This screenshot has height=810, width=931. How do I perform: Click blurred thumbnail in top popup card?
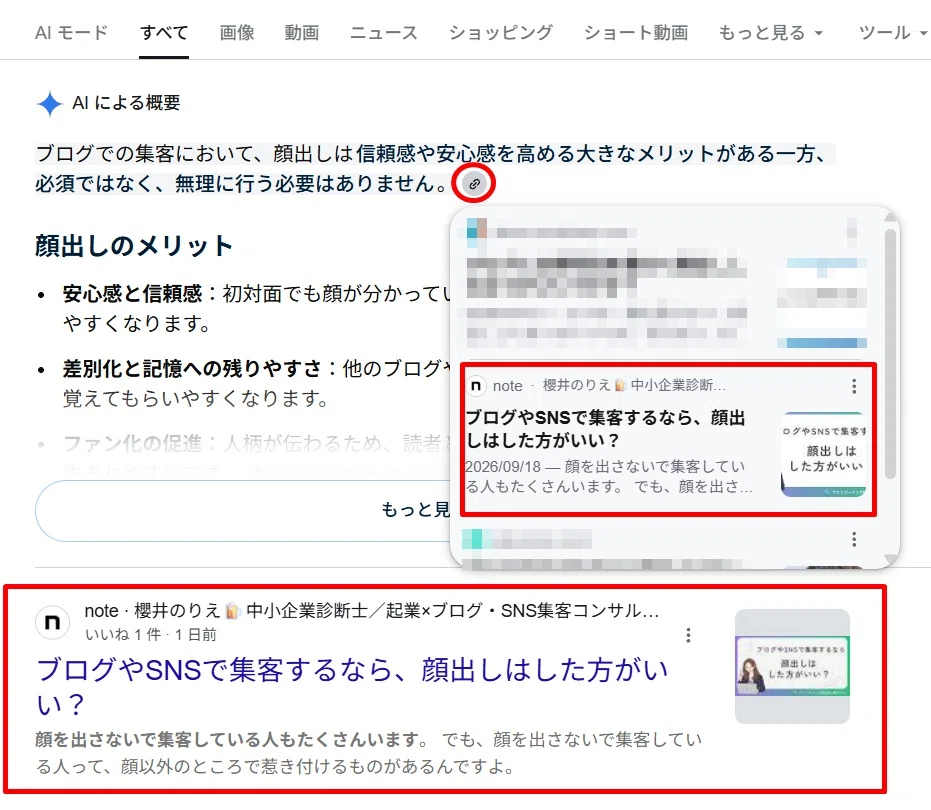point(822,303)
